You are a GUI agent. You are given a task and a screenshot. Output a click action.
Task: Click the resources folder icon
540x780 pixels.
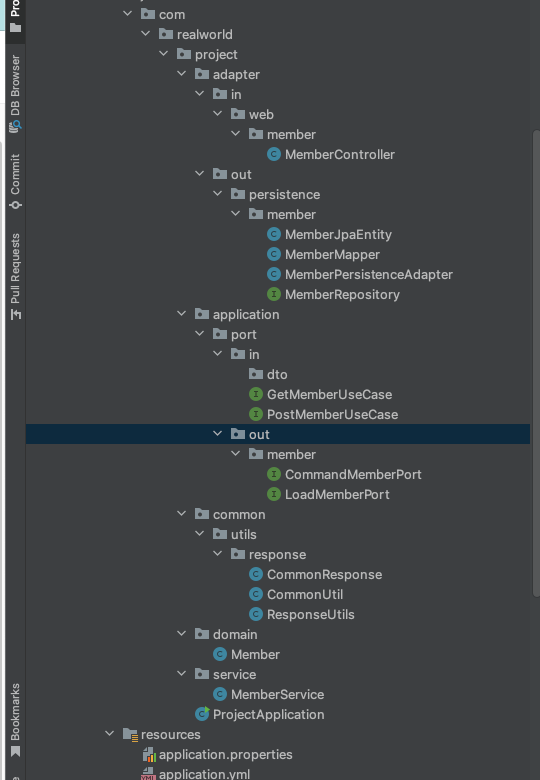click(130, 734)
